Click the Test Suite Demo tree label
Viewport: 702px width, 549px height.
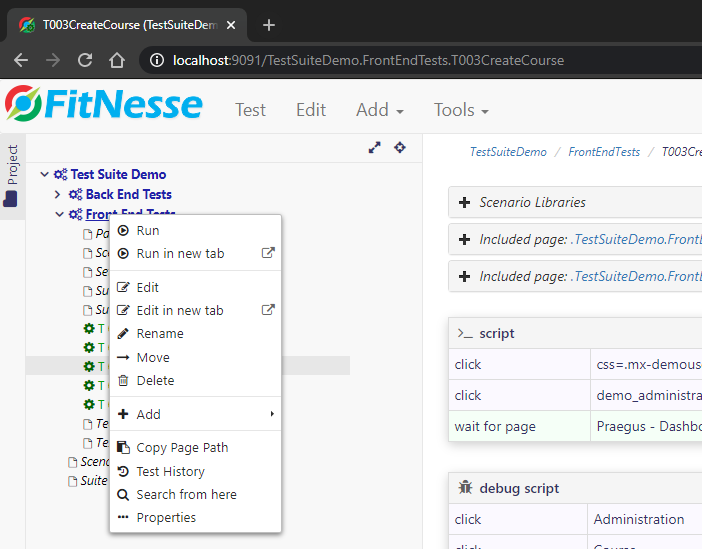coord(118,174)
